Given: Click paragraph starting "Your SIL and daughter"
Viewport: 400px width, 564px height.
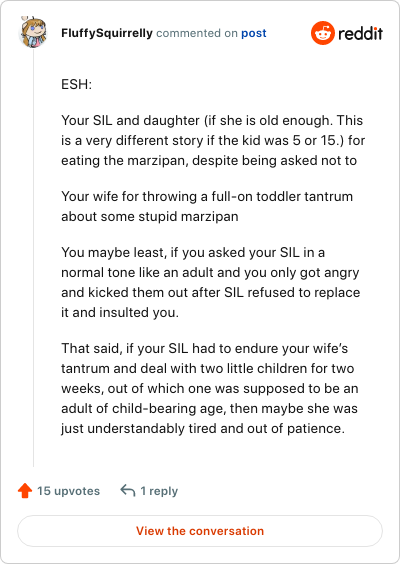Looking at the screenshot, I should pos(213,140).
